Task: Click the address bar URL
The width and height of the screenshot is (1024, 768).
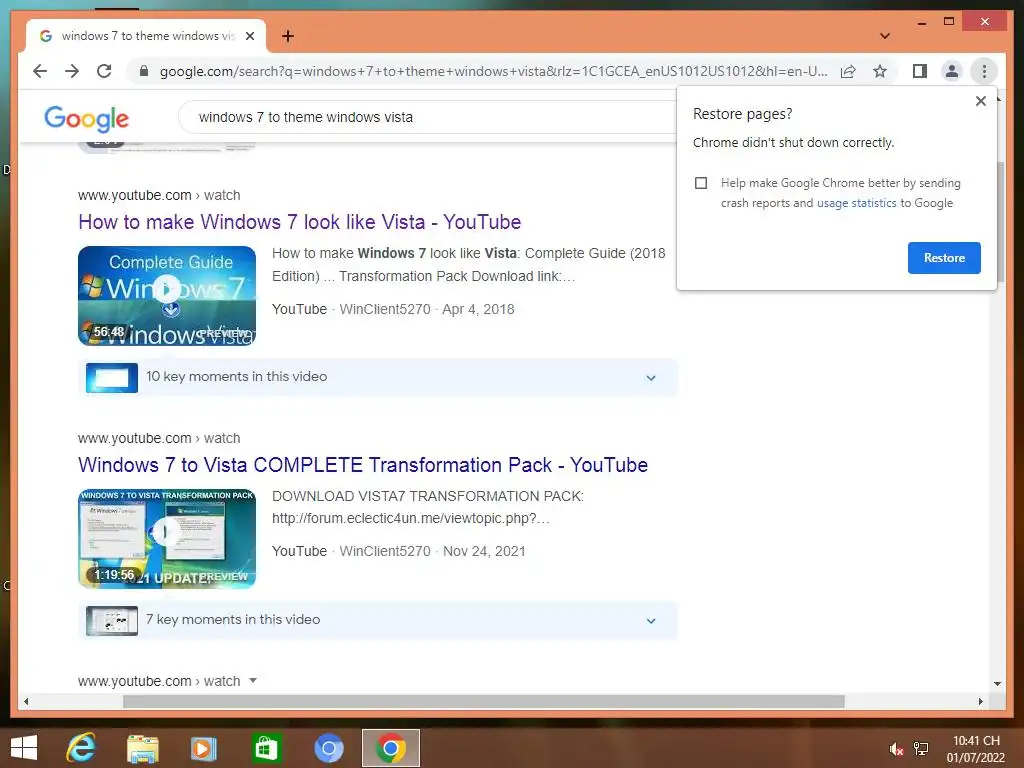Action: 493,71
